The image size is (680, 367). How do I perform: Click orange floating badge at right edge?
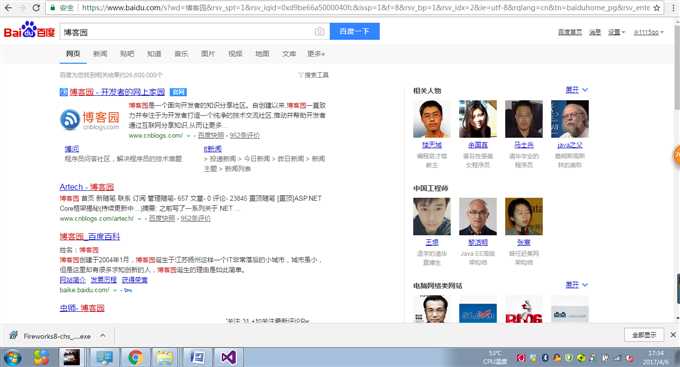click(677, 155)
